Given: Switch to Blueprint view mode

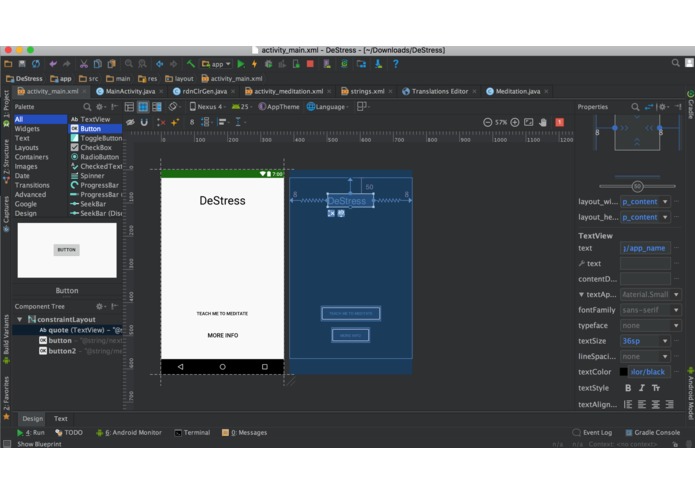Looking at the screenshot, I should (x=143, y=107).
